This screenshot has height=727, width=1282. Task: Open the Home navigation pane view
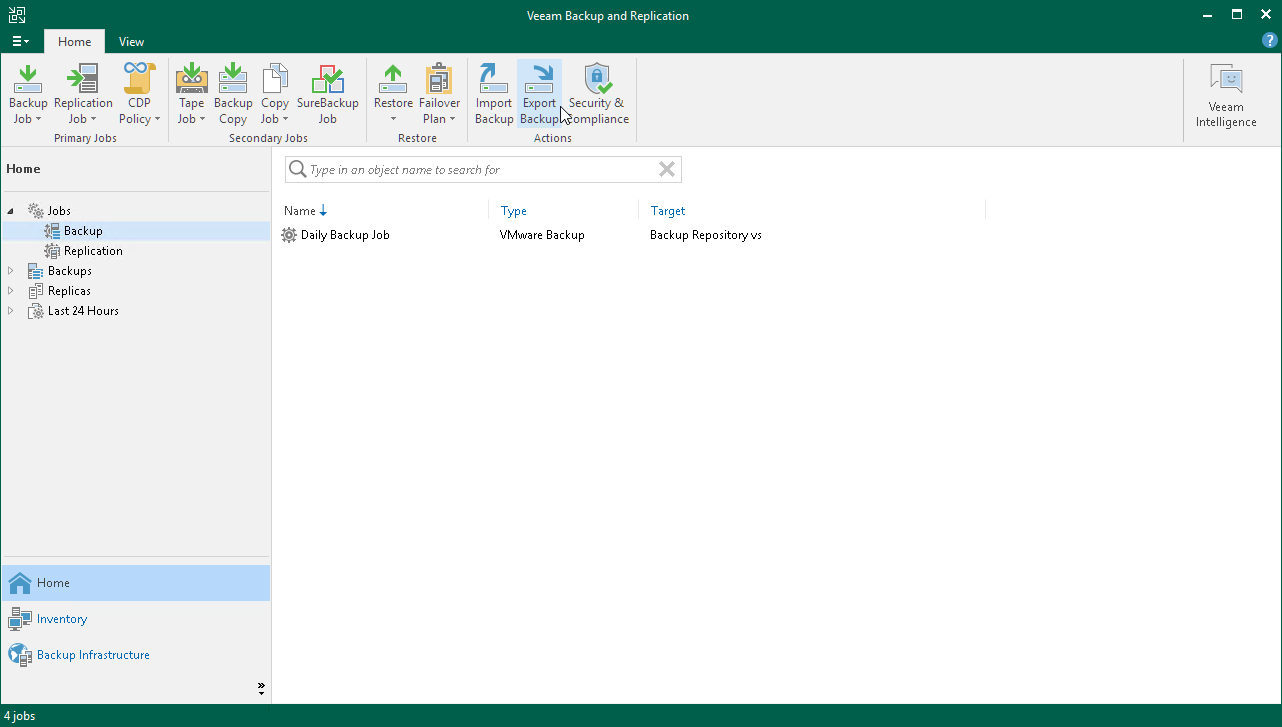(136, 583)
